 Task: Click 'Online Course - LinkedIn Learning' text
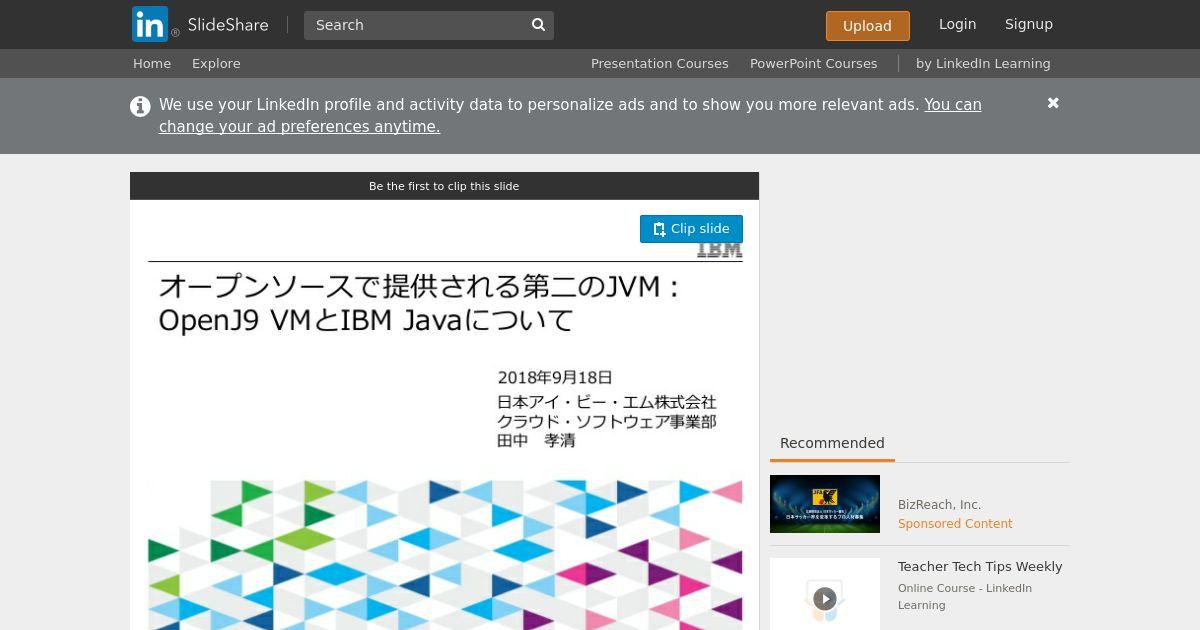click(965, 596)
